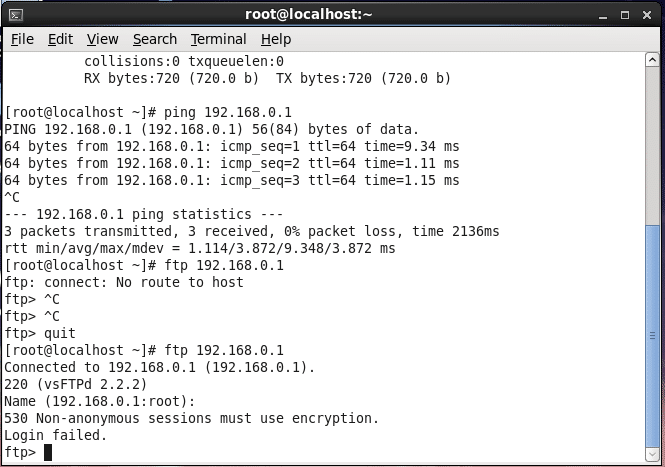Open the File menu
Viewport: 665px width, 467px height.
coord(22,39)
